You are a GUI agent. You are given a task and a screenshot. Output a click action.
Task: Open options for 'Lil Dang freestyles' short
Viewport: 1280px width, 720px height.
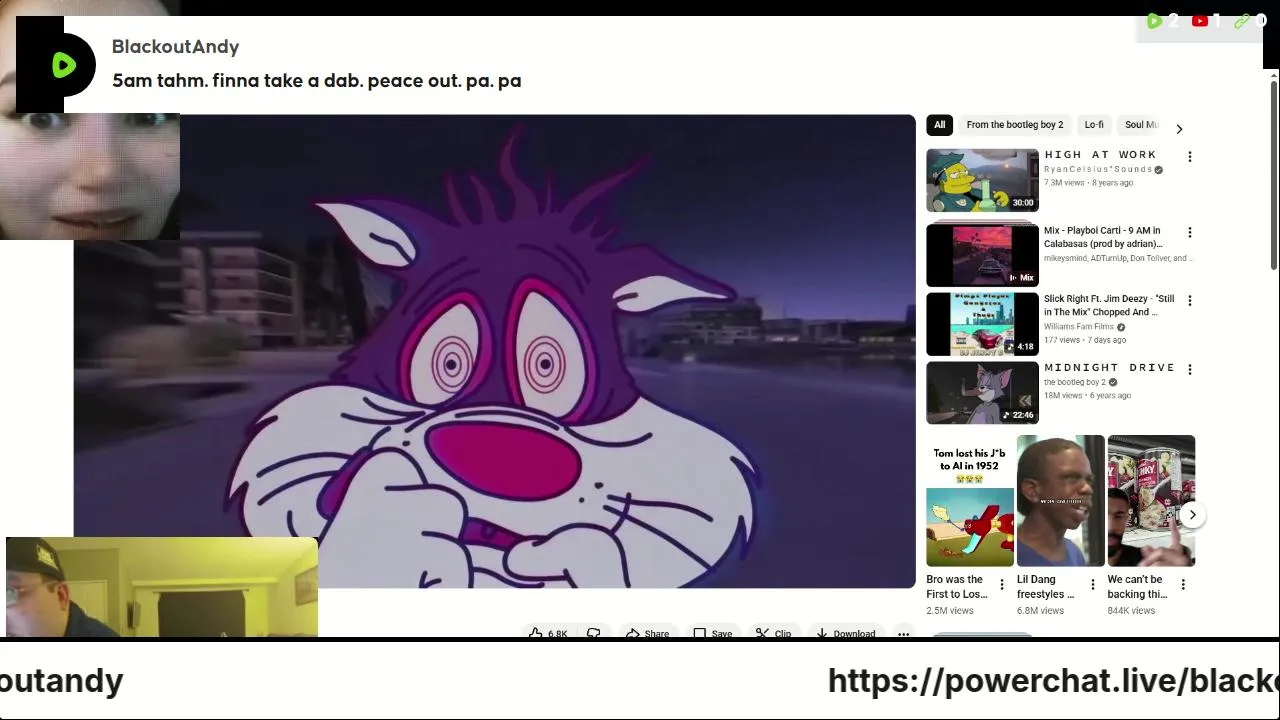(1092, 585)
